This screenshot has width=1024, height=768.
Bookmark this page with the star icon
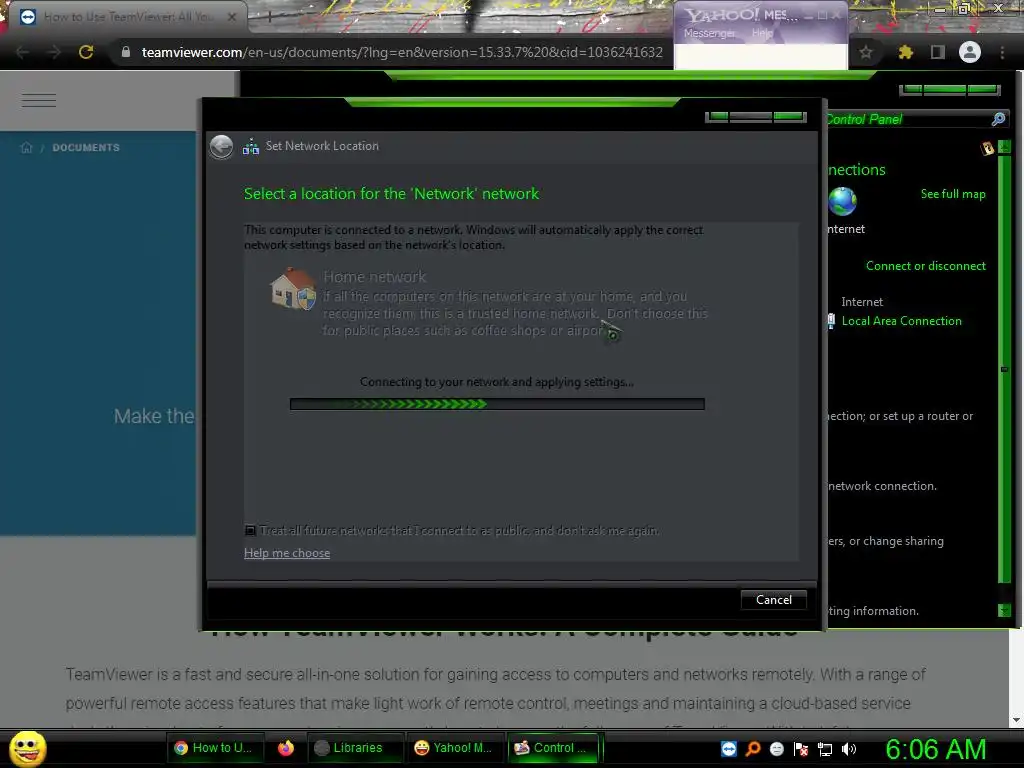point(866,52)
